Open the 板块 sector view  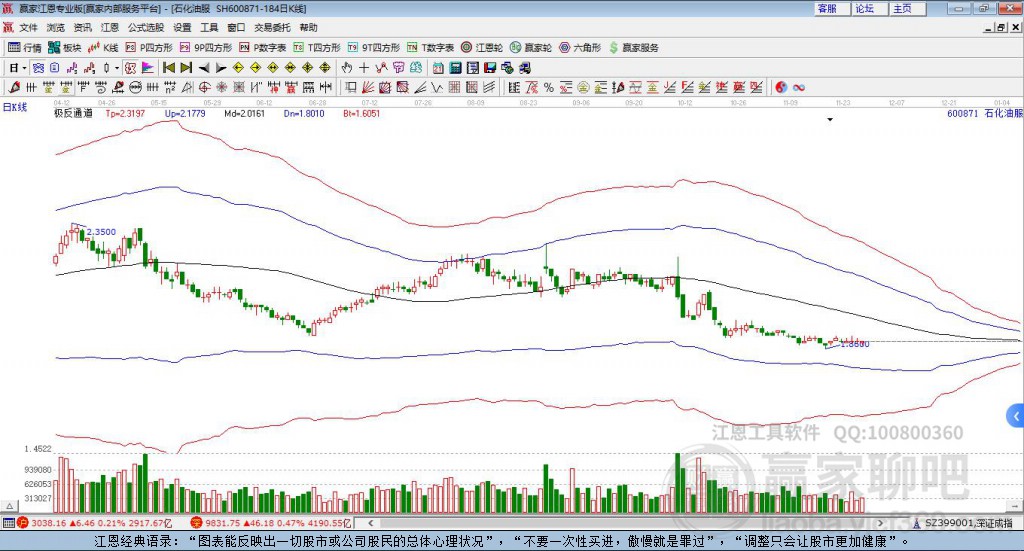tap(65, 48)
